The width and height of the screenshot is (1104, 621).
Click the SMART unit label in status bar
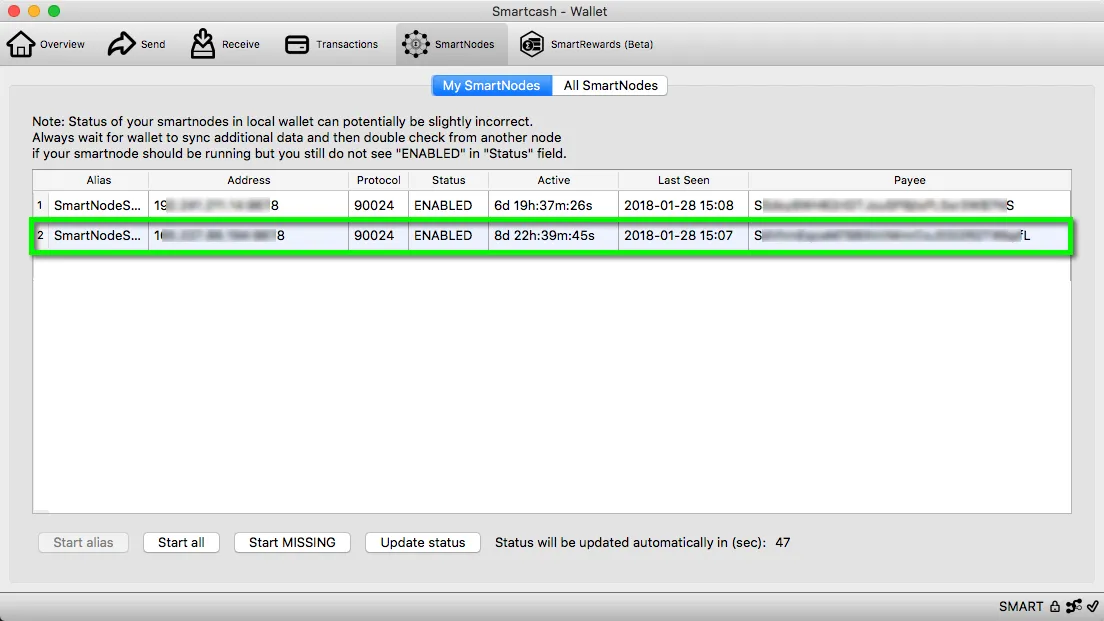coord(1021,606)
